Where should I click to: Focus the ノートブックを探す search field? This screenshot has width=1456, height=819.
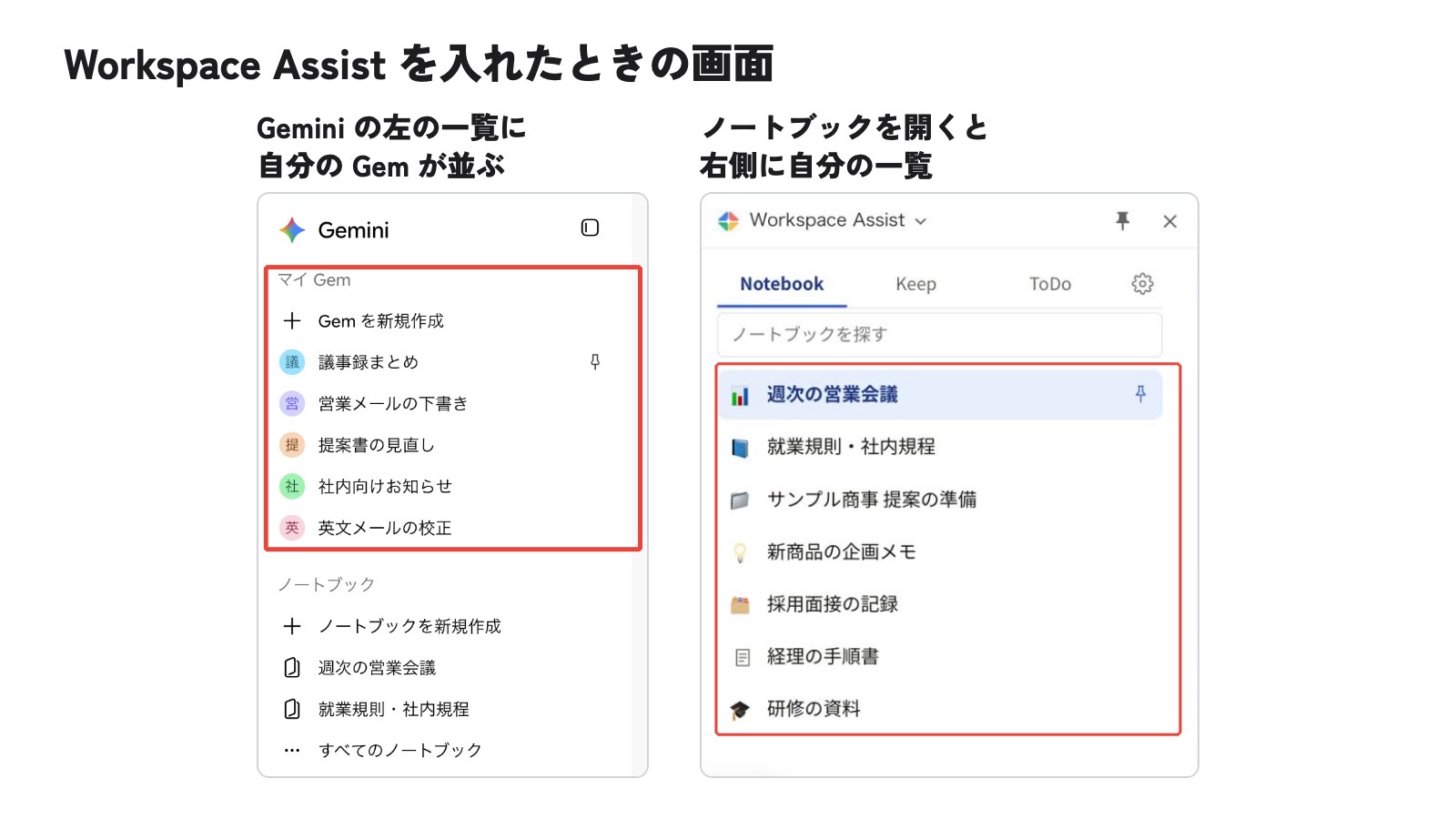click(940, 335)
